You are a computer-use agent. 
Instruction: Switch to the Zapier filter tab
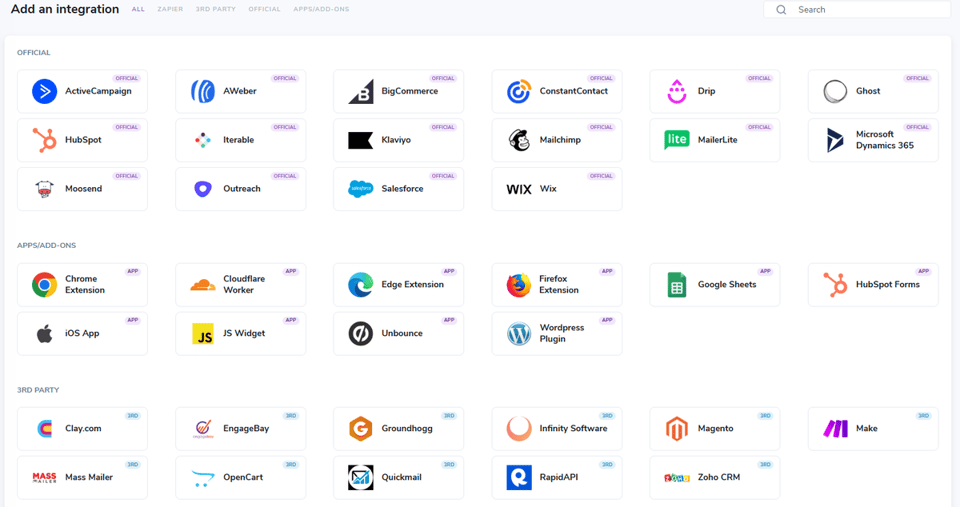170,9
